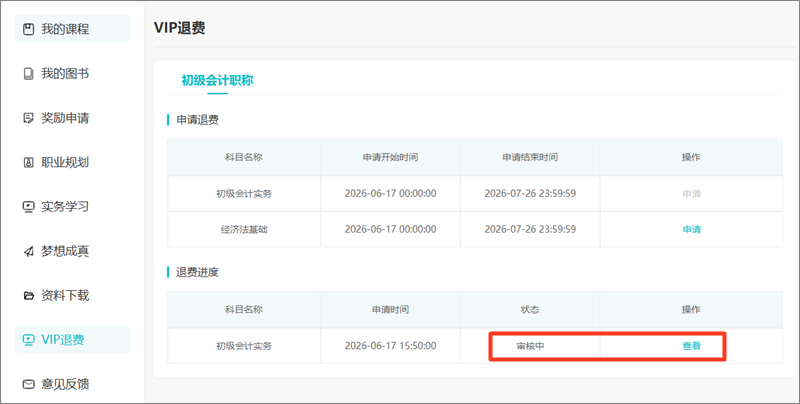Screen dimensions: 800x404
Task: Open 职业规划 menu label
Action: pyautogui.click(x=65, y=162)
